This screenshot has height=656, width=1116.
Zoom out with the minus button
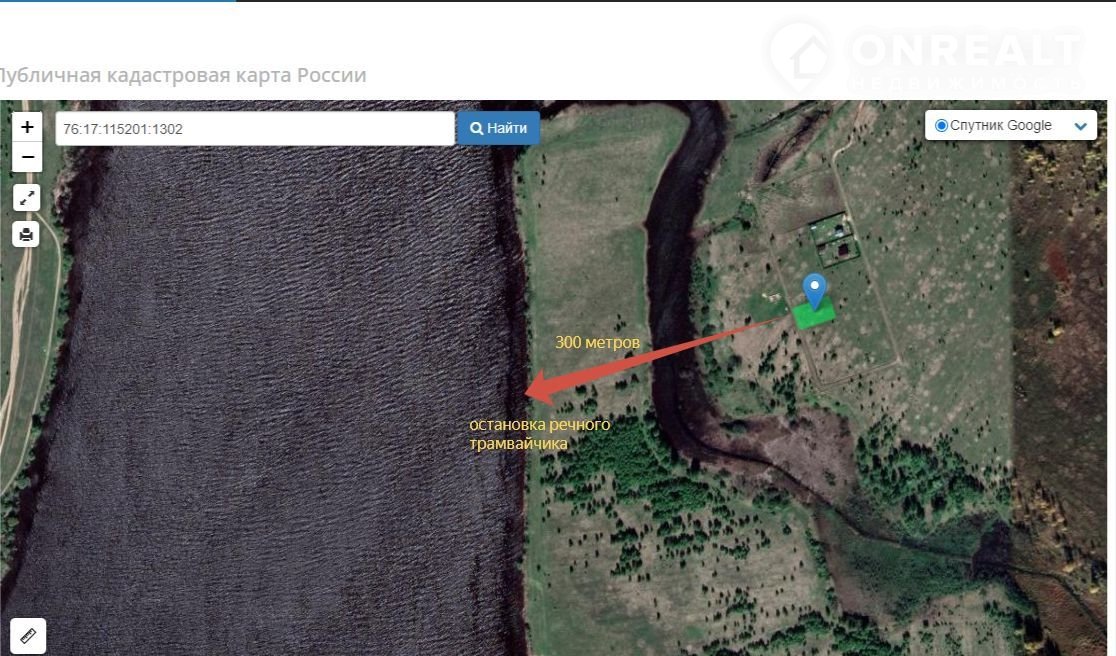coord(27,157)
